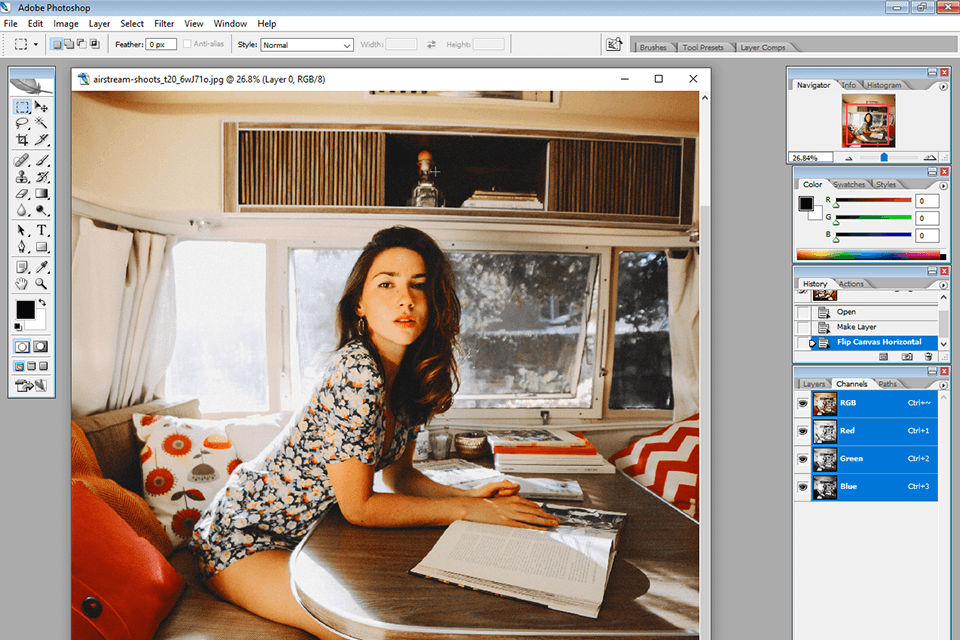
Task: Select the Magic Wand tool
Action: click(x=41, y=123)
